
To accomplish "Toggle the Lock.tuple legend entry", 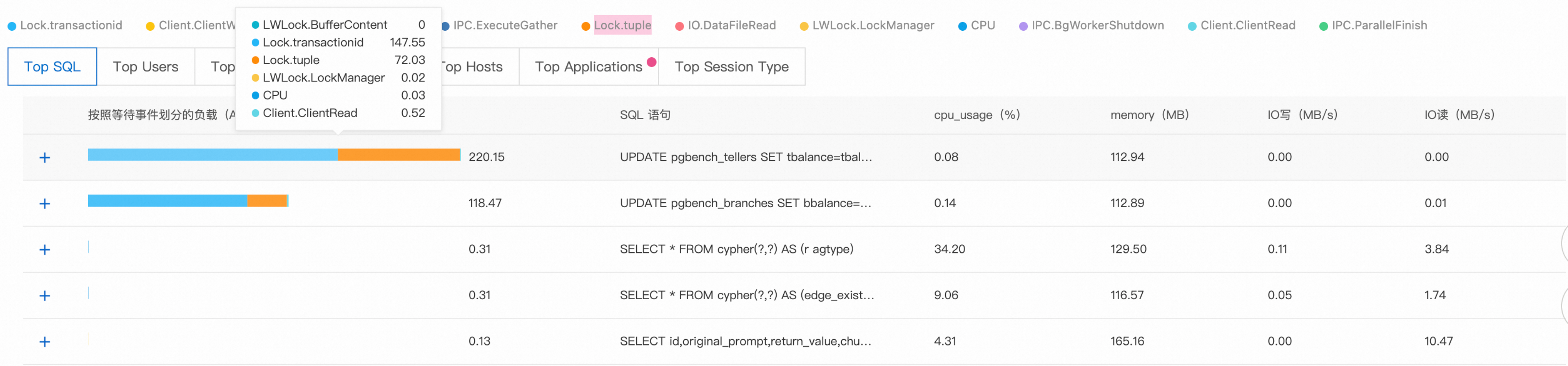I will (622, 25).
